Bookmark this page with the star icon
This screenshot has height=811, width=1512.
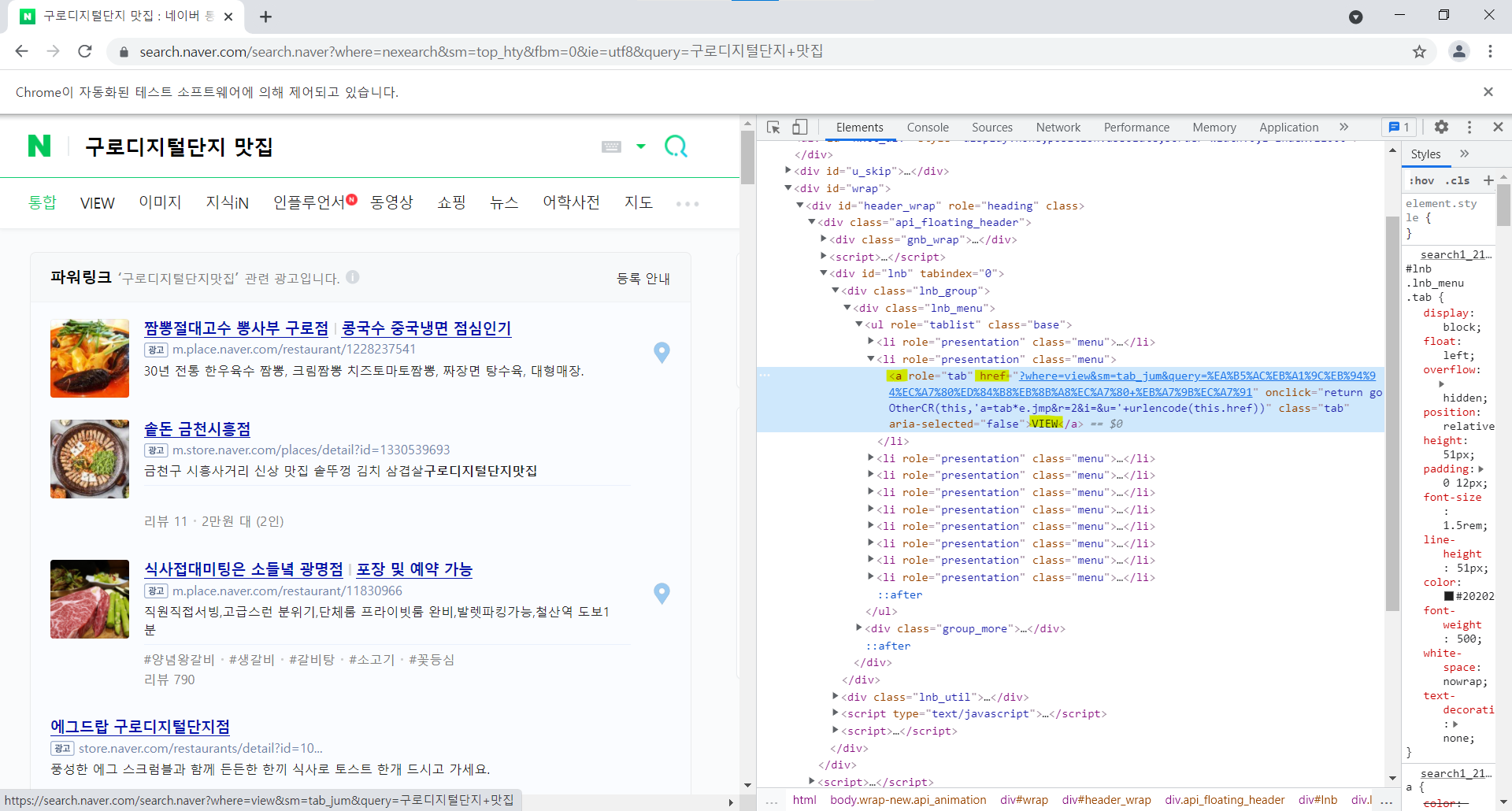(x=1419, y=51)
